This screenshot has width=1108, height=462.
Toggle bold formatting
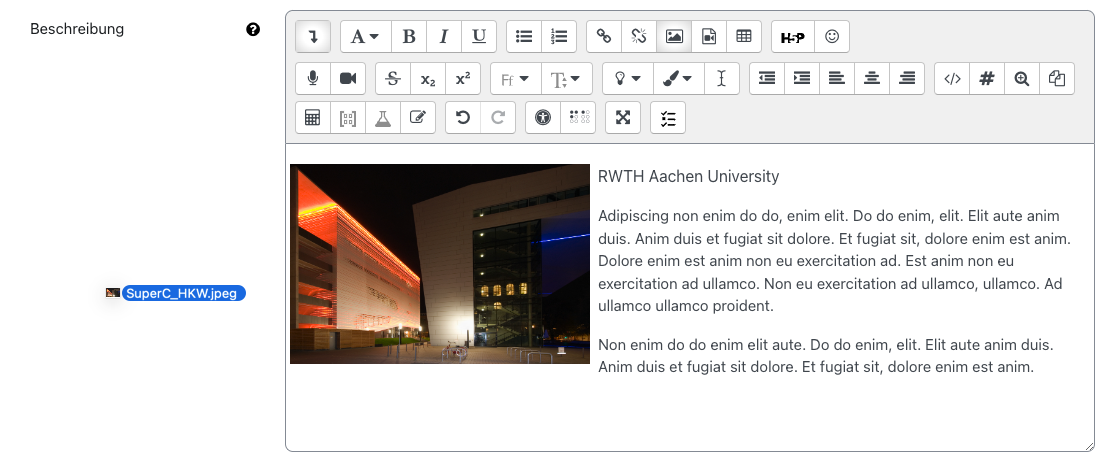coord(408,37)
